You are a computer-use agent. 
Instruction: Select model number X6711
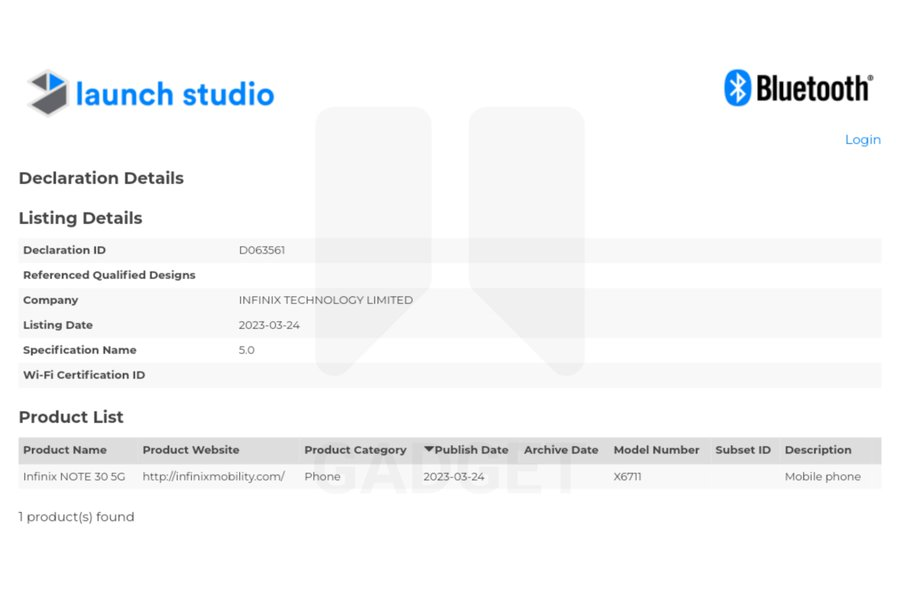click(x=627, y=477)
